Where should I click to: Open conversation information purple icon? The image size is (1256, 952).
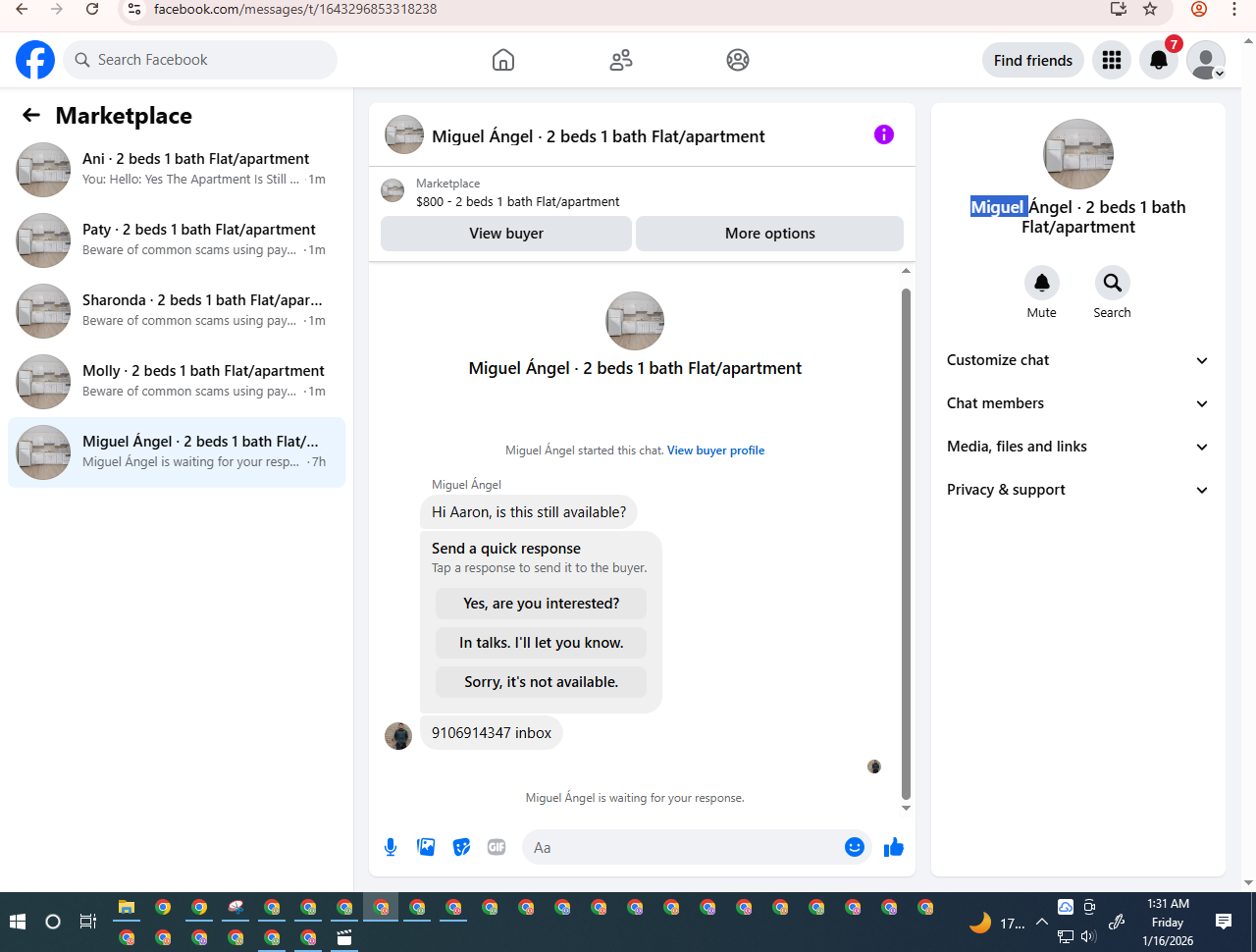(884, 134)
